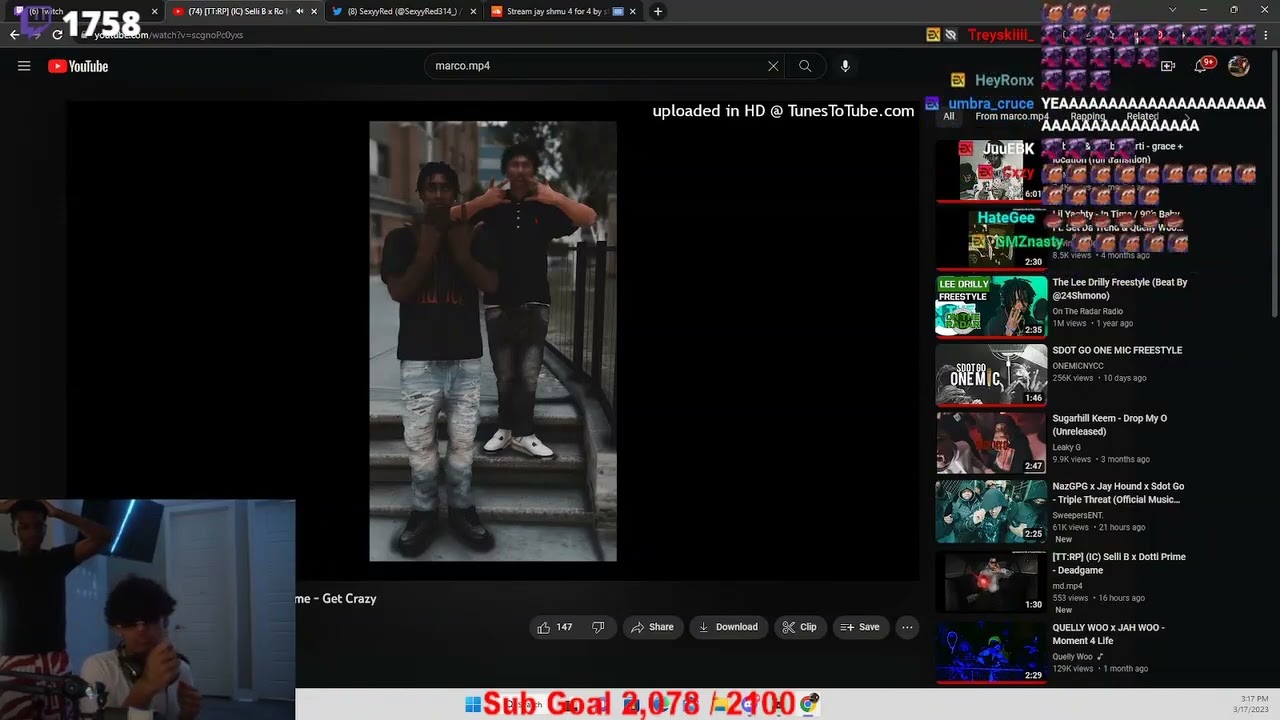
Task: Select the All filter chip
Action: [x=948, y=116]
